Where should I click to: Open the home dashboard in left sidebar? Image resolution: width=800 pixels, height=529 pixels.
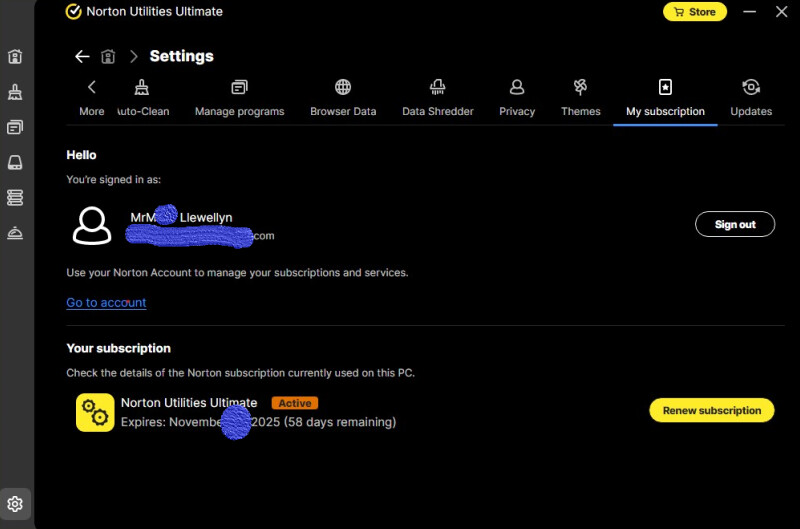pos(15,57)
